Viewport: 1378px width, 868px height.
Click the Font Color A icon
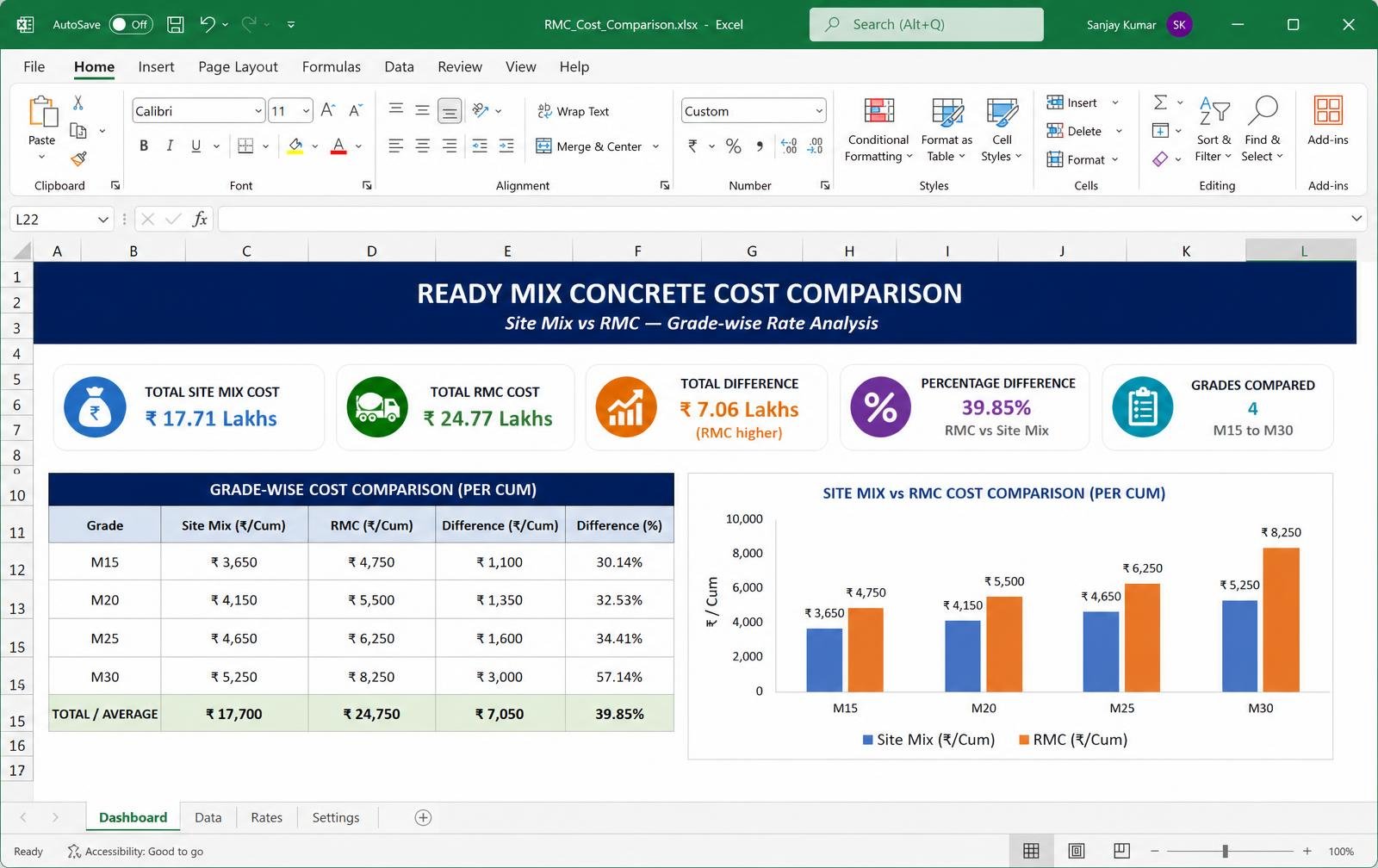tap(338, 146)
